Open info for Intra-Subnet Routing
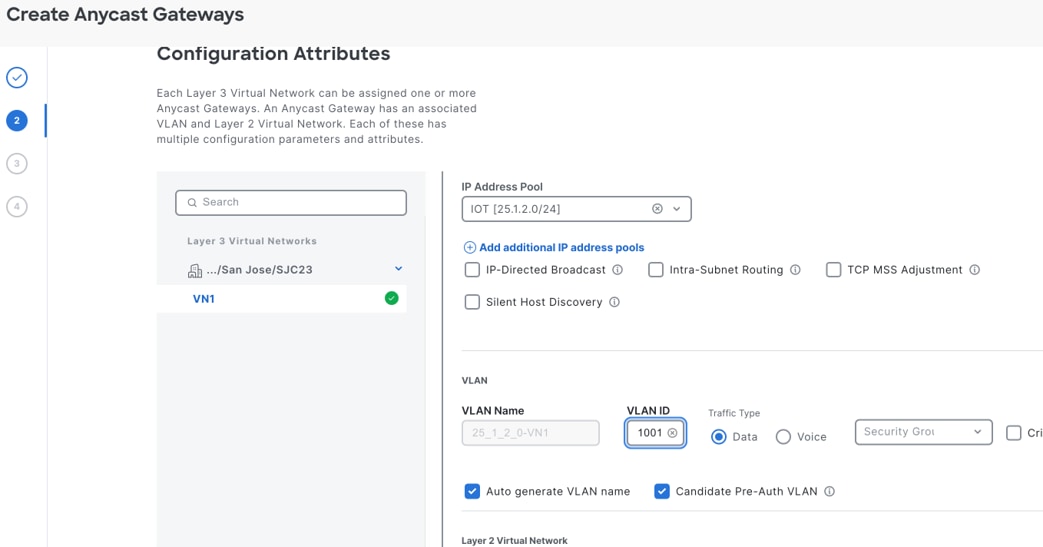The image size is (1043, 547). coord(795,270)
